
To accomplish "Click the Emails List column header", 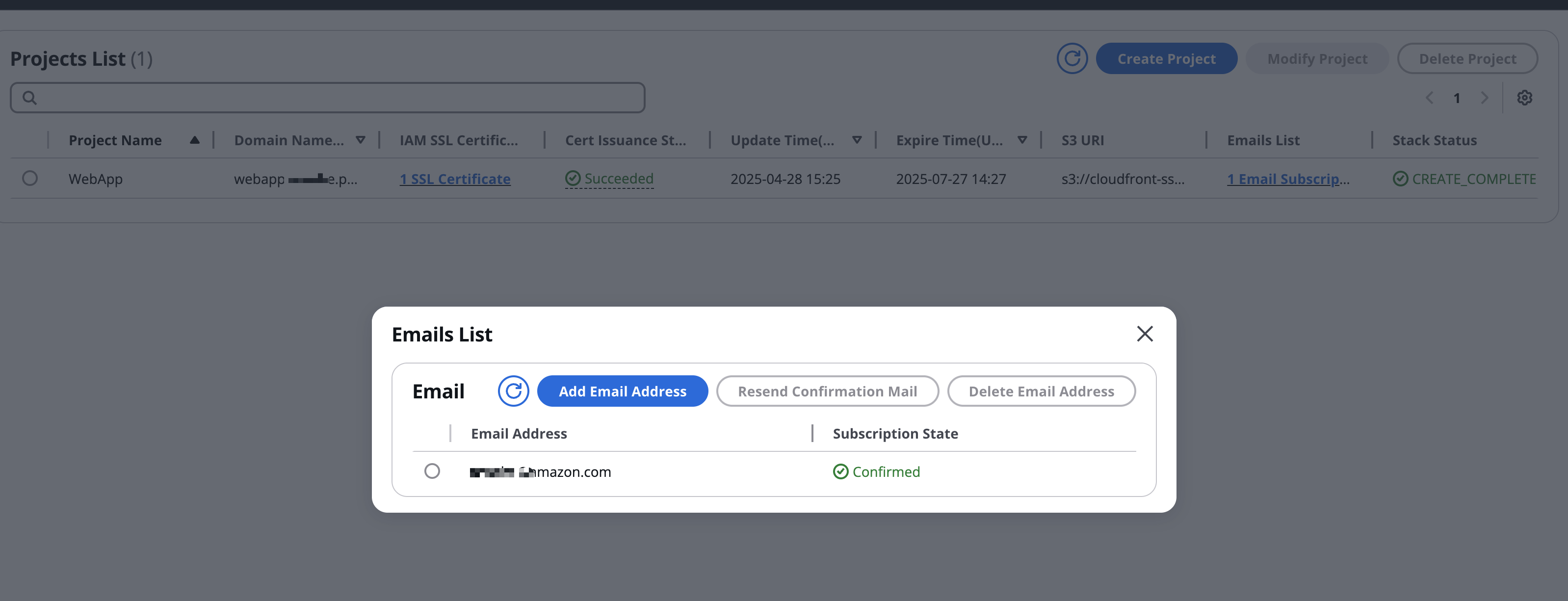I will pyautogui.click(x=1263, y=140).
